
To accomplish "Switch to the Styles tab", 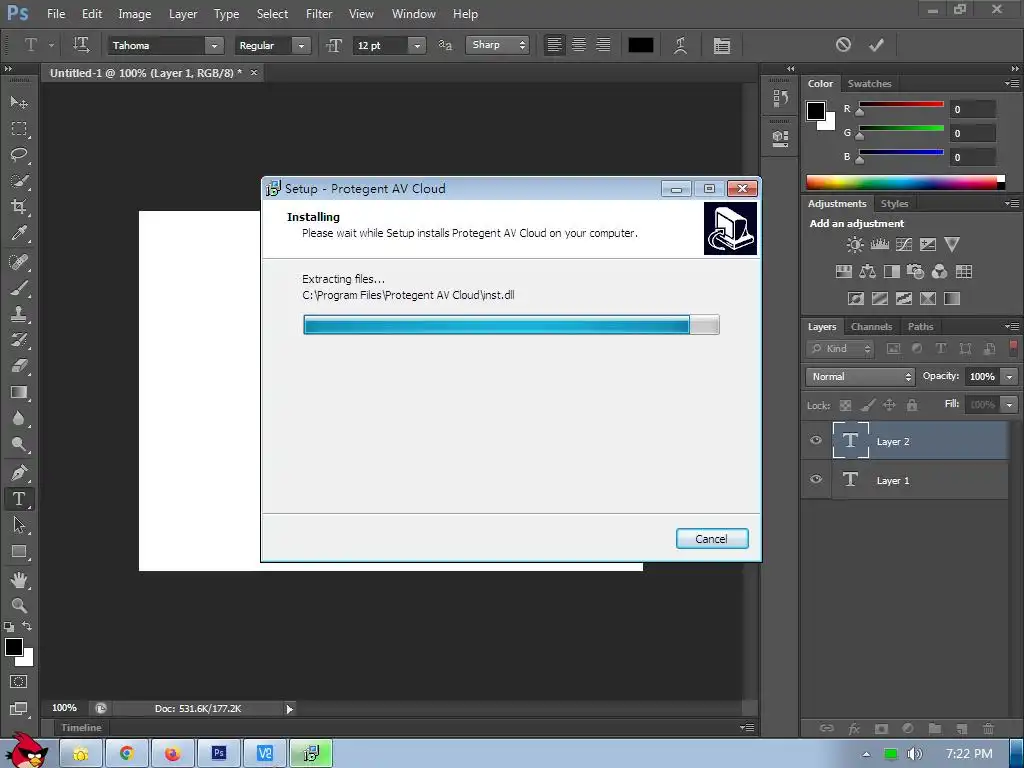I will click(894, 204).
